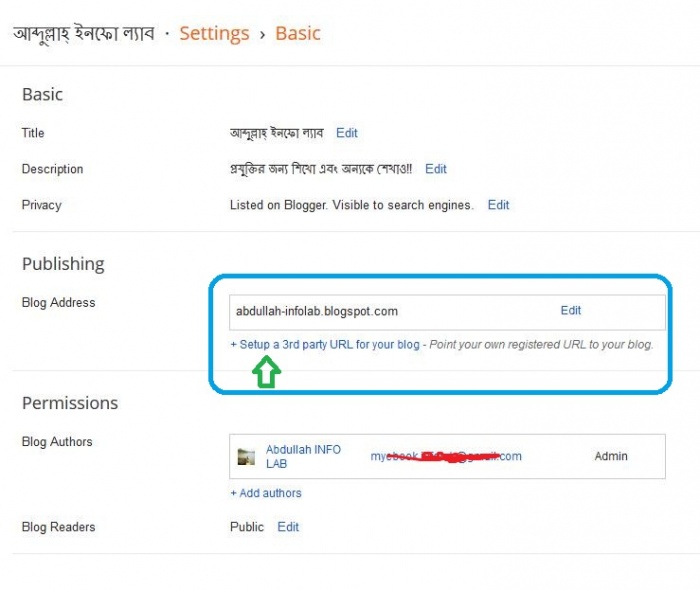Edit the blog Title
The image size is (700, 590).
coord(346,133)
